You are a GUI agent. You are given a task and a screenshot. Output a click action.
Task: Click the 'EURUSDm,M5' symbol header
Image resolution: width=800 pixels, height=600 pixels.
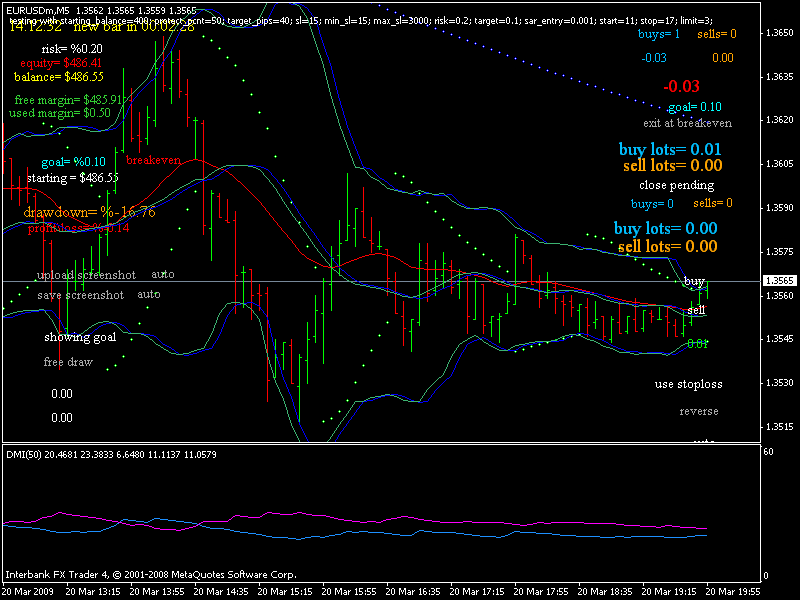(38, 10)
